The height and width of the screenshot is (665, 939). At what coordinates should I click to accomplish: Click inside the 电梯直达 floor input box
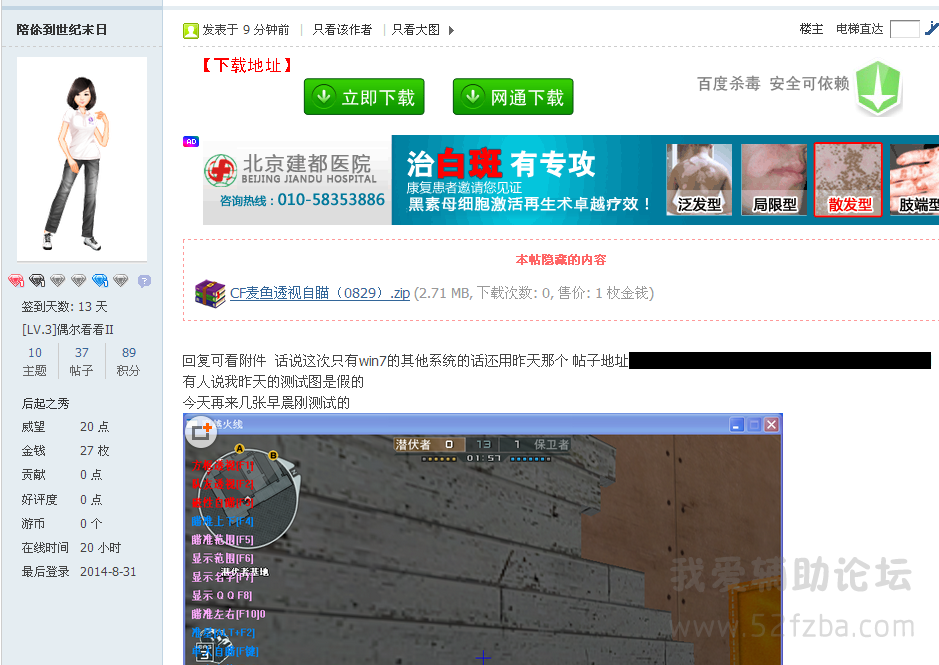click(x=904, y=29)
